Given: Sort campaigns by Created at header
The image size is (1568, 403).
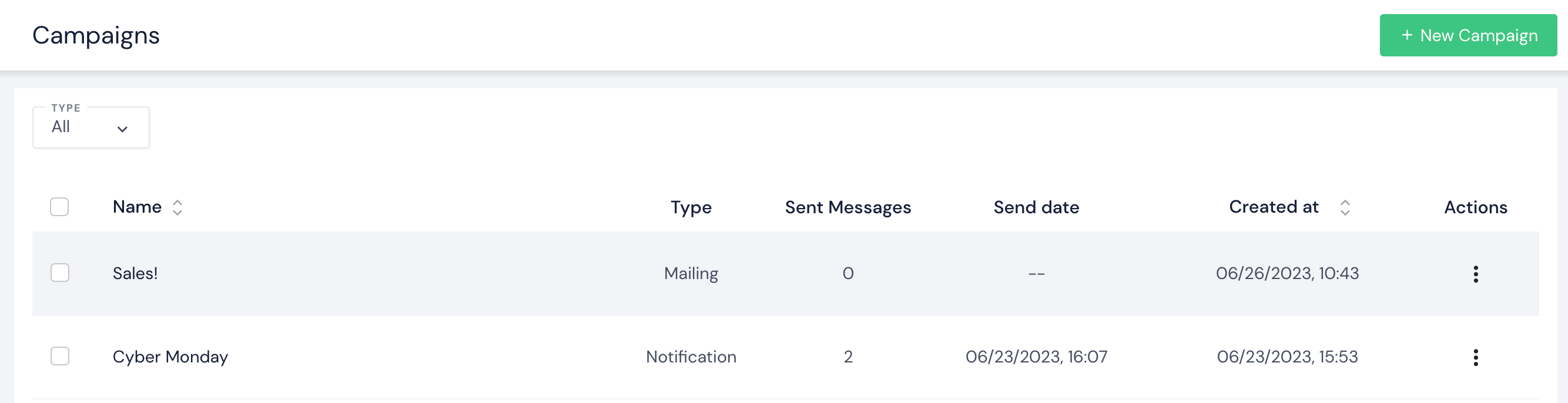Looking at the screenshot, I should coord(1274,207).
